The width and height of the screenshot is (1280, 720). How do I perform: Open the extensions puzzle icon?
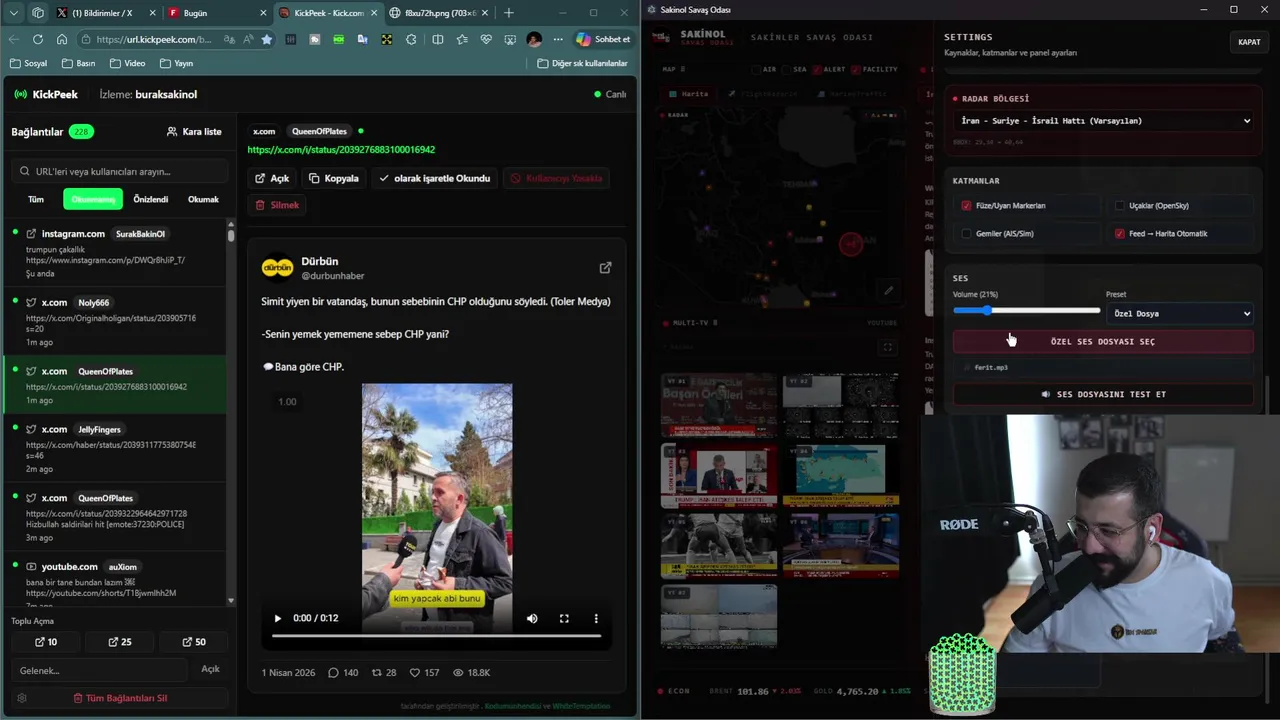[411, 39]
